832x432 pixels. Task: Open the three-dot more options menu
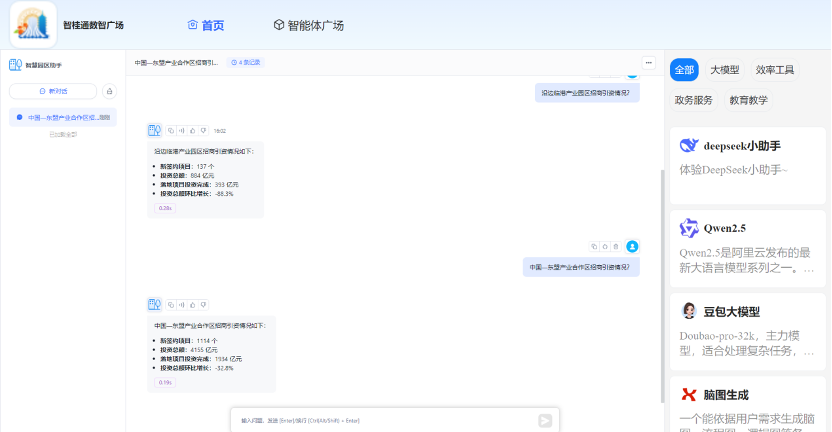648,62
